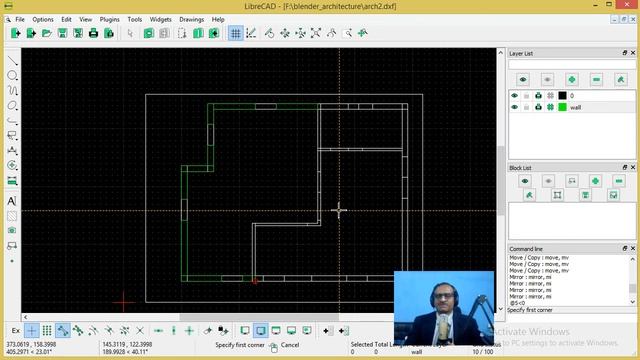
Task: Create a new drawing with toolbar icon
Action: tap(16, 33)
